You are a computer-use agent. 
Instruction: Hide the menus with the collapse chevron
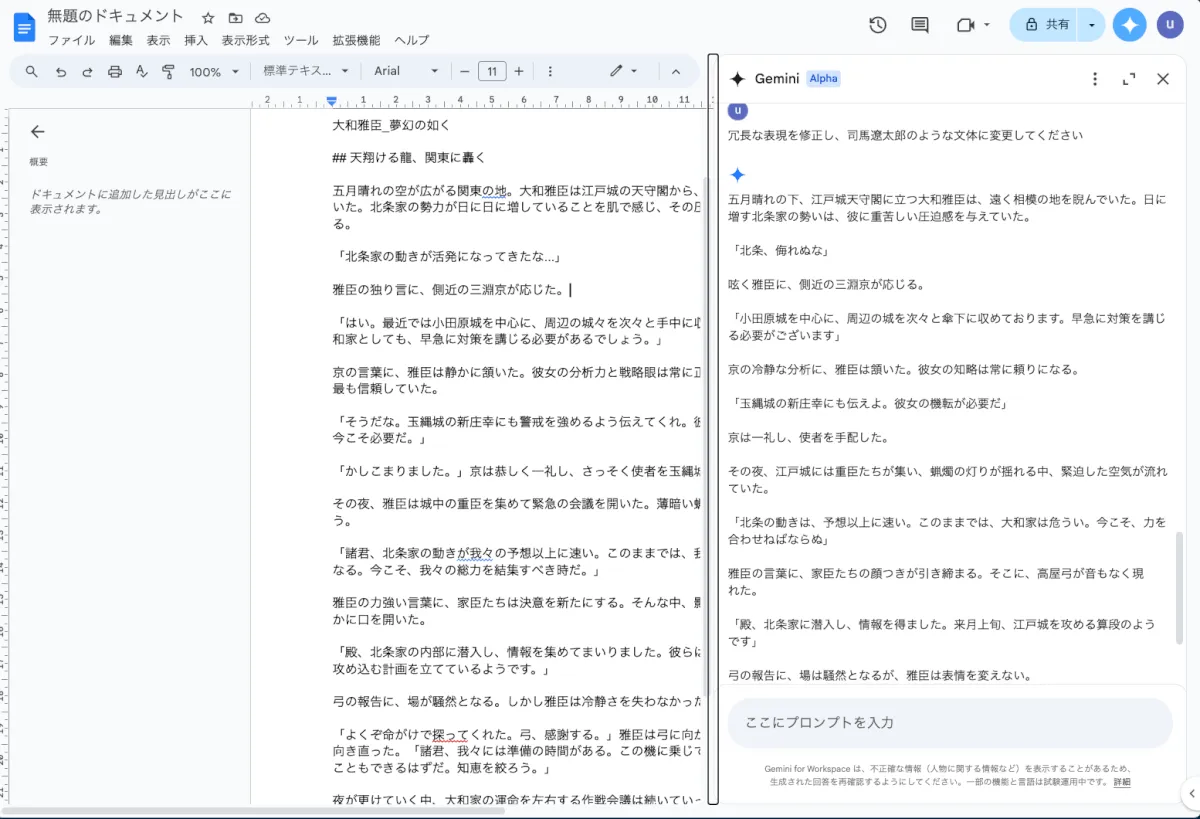(675, 72)
